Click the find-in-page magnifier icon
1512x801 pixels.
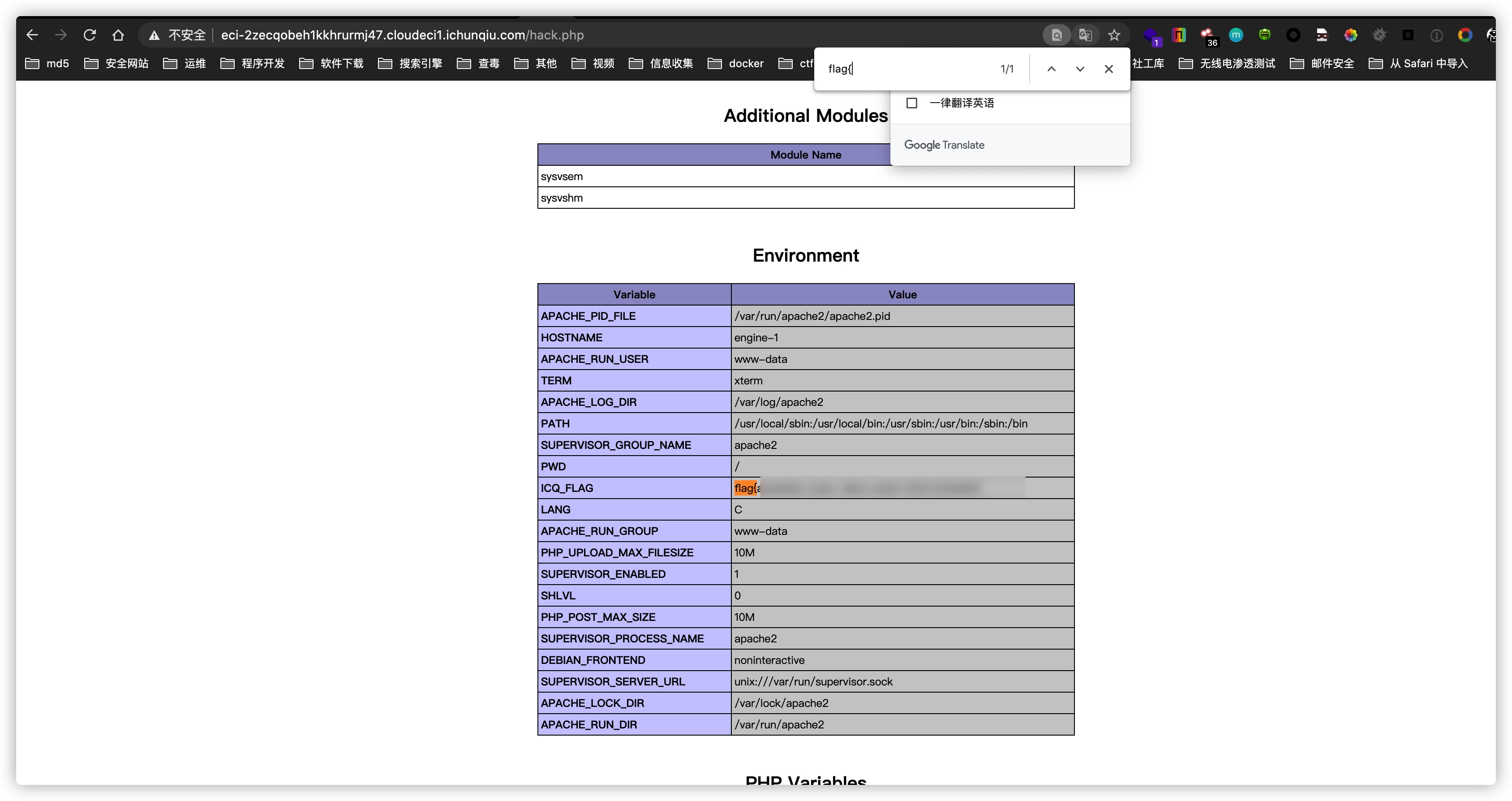1057,35
